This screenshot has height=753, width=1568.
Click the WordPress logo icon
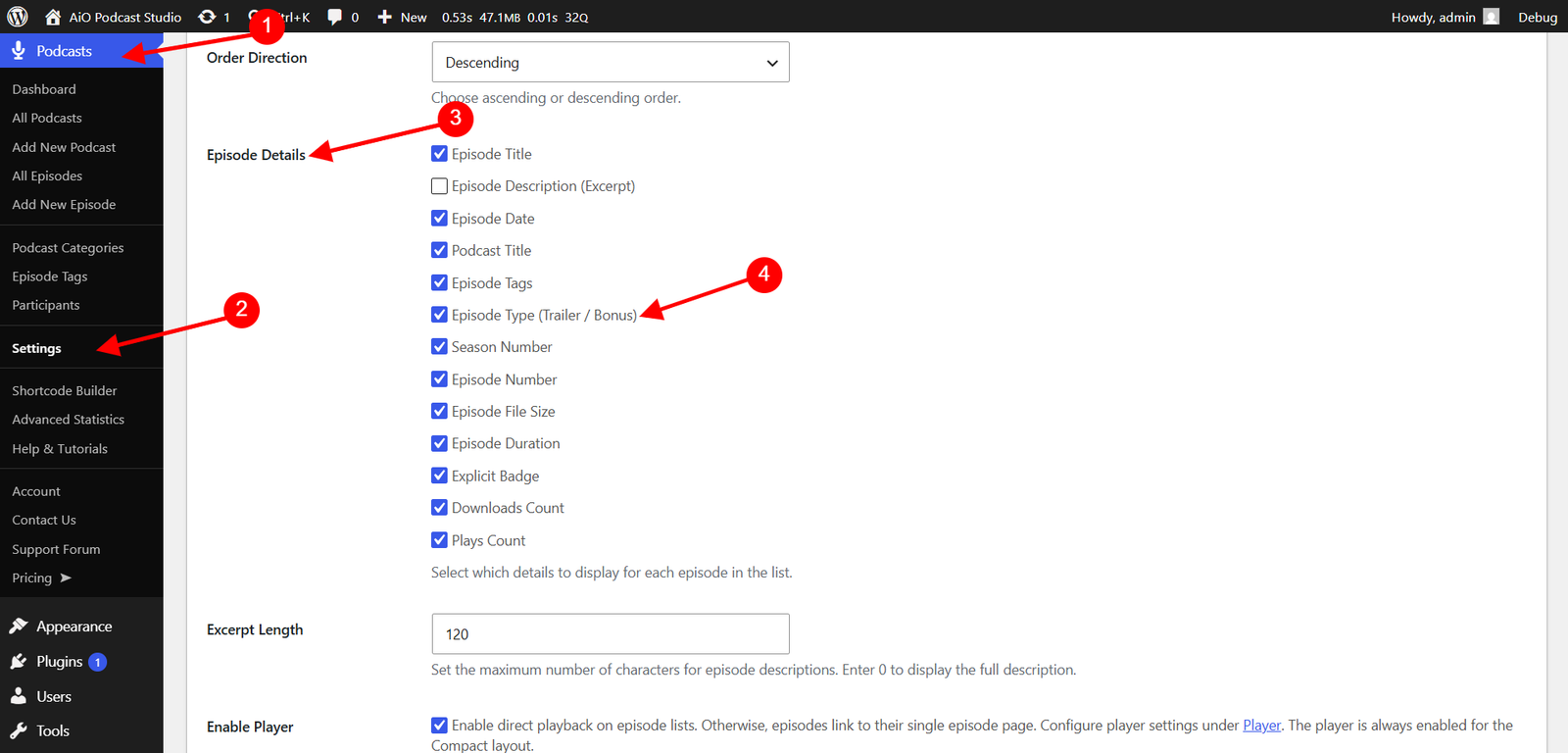(18, 17)
